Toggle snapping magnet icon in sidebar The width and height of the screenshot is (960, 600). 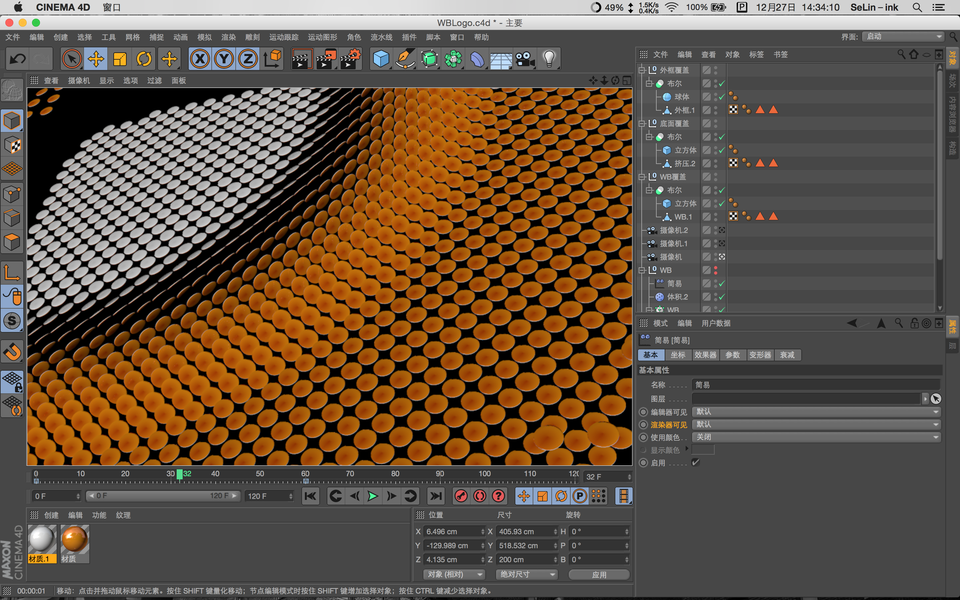click(x=12, y=351)
